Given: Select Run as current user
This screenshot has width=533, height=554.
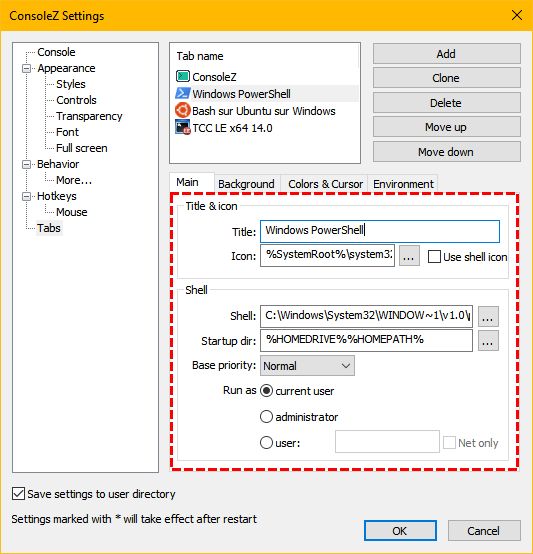Looking at the screenshot, I should [266, 391].
